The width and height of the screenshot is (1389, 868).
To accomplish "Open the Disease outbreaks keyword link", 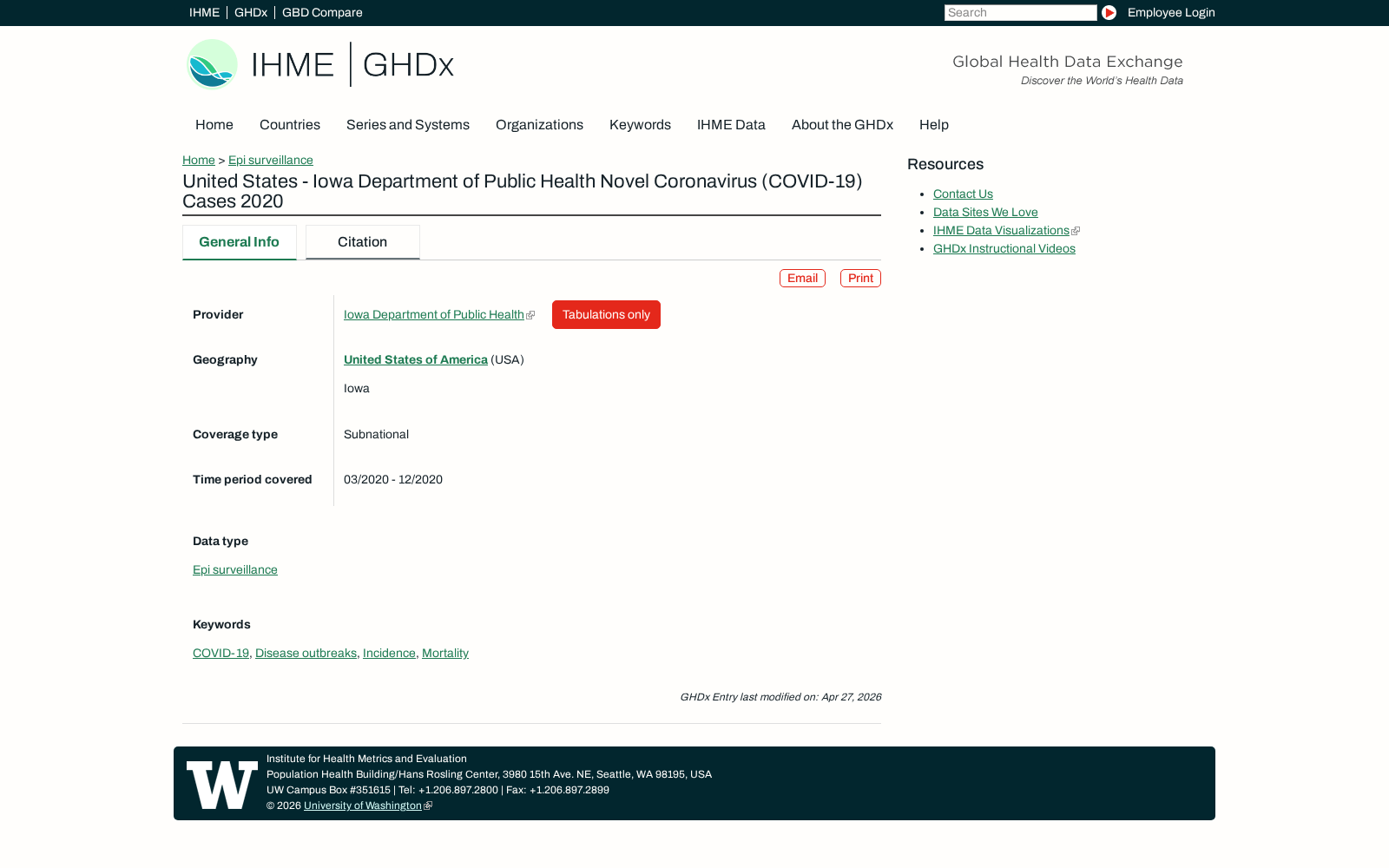I will pyautogui.click(x=306, y=654).
